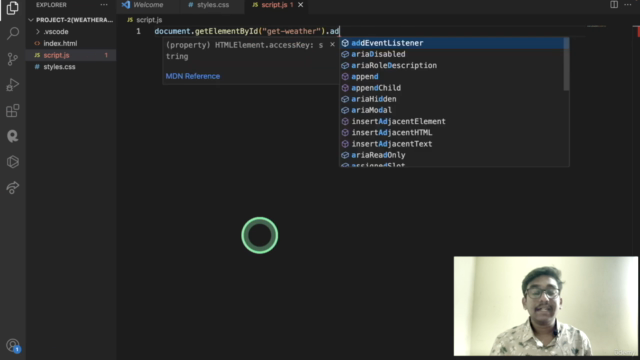Open the Explorer view in activity bar
Image resolution: width=640 pixels, height=360 pixels.
[13, 8]
